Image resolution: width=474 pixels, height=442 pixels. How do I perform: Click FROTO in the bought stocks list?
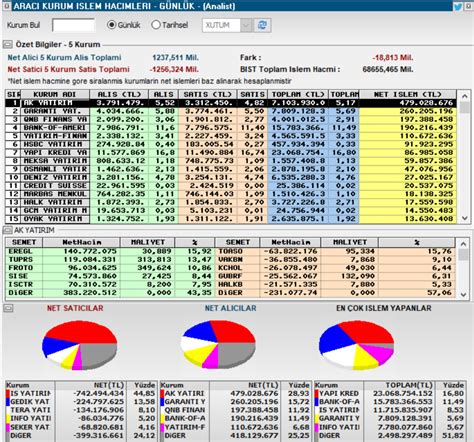21,268
